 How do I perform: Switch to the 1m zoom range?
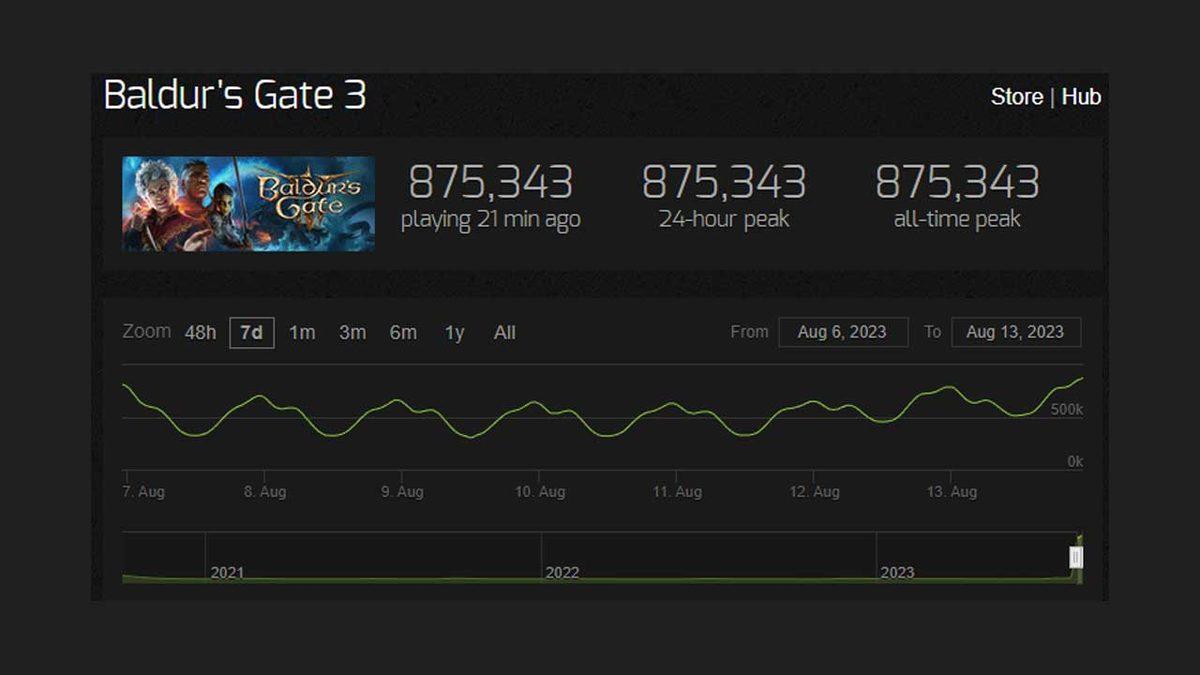[x=302, y=332]
